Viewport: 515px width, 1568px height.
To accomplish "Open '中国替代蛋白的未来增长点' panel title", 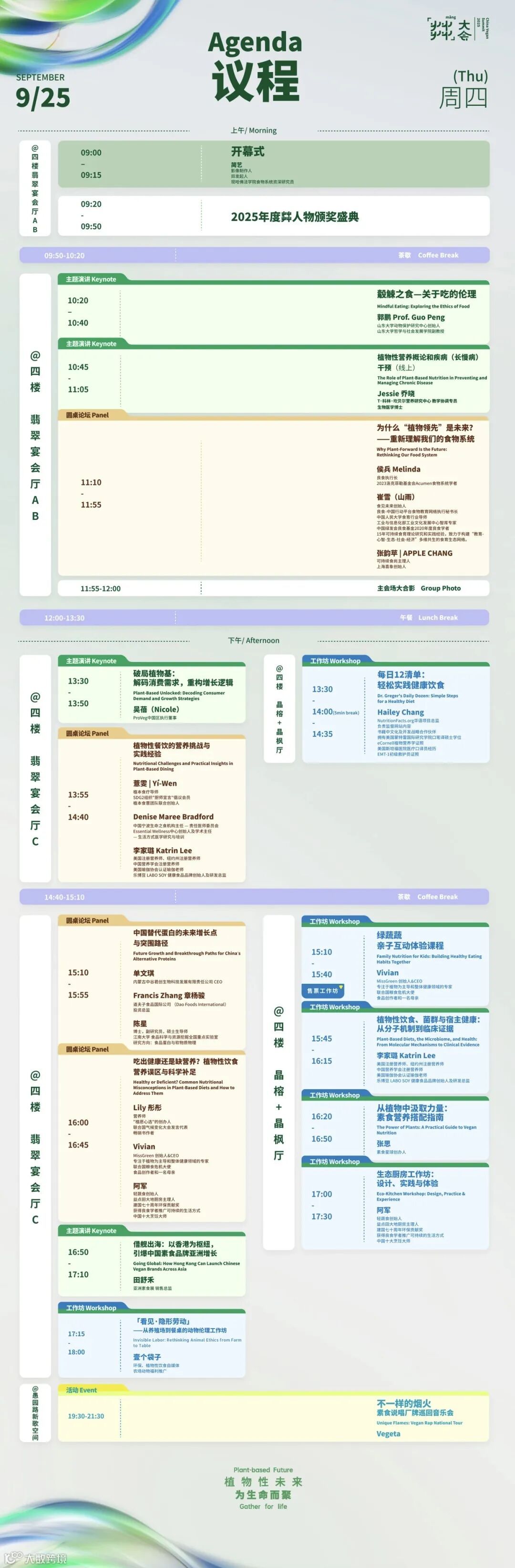I will pos(175,938).
